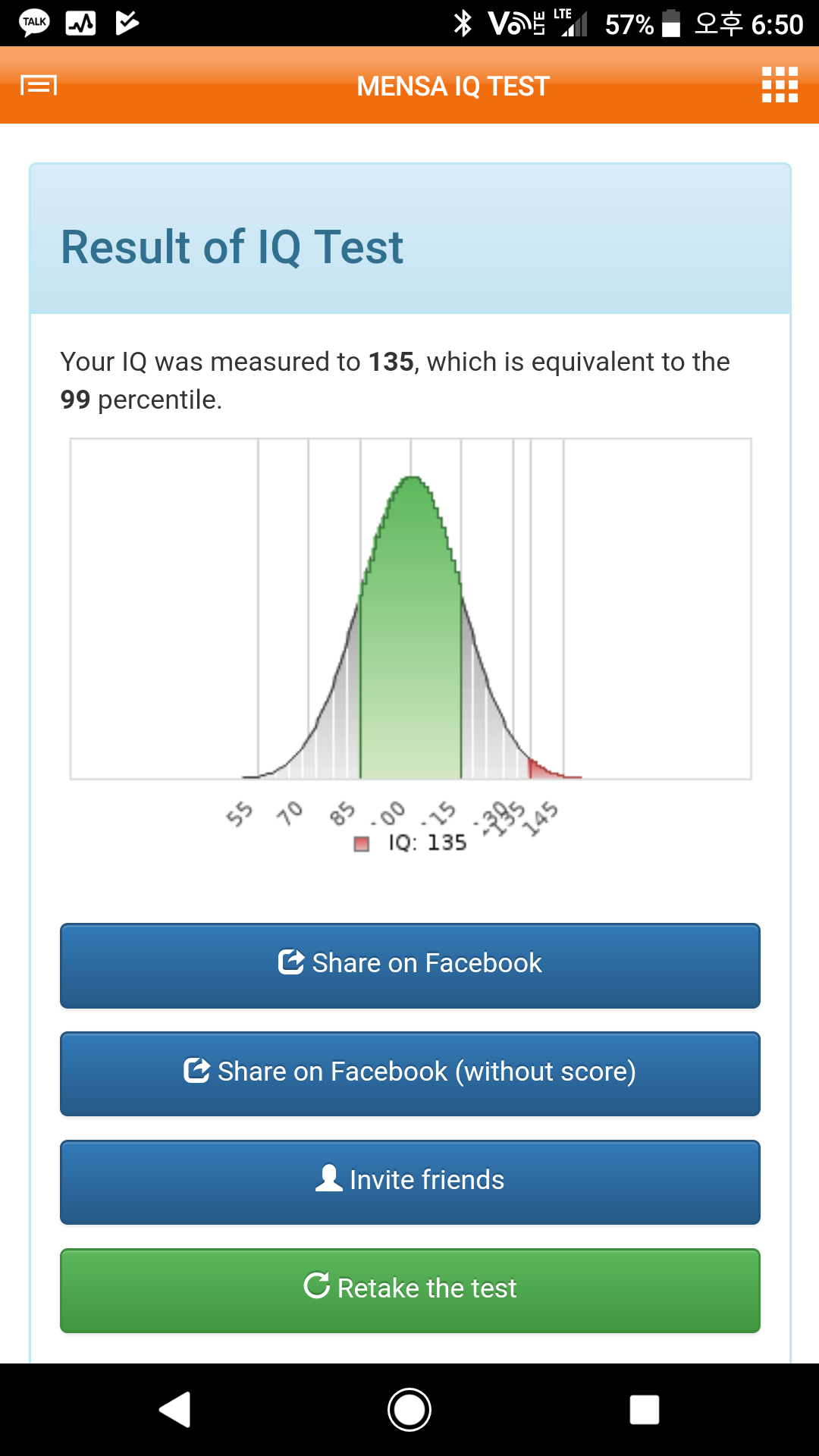Tap the Invite friends button
This screenshot has height=1456, width=819.
pyautogui.click(x=410, y=1181)
